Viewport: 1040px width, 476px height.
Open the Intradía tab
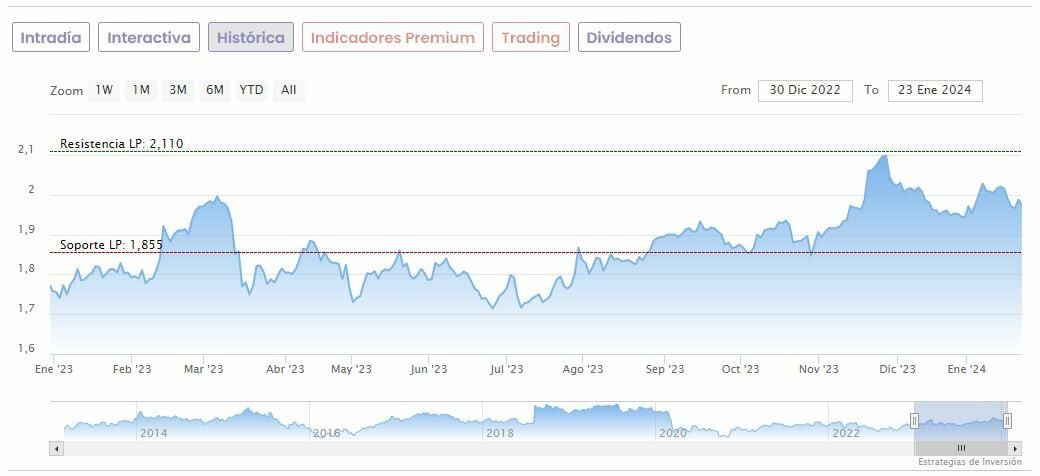[51, 38]
